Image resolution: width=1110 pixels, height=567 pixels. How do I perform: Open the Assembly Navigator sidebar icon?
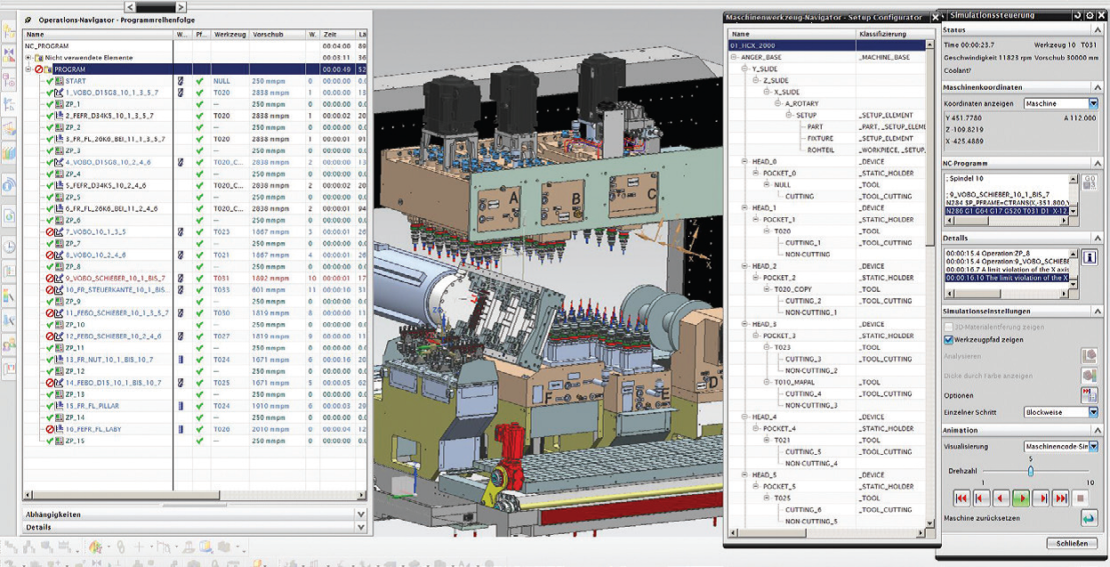tap(10, 31)
